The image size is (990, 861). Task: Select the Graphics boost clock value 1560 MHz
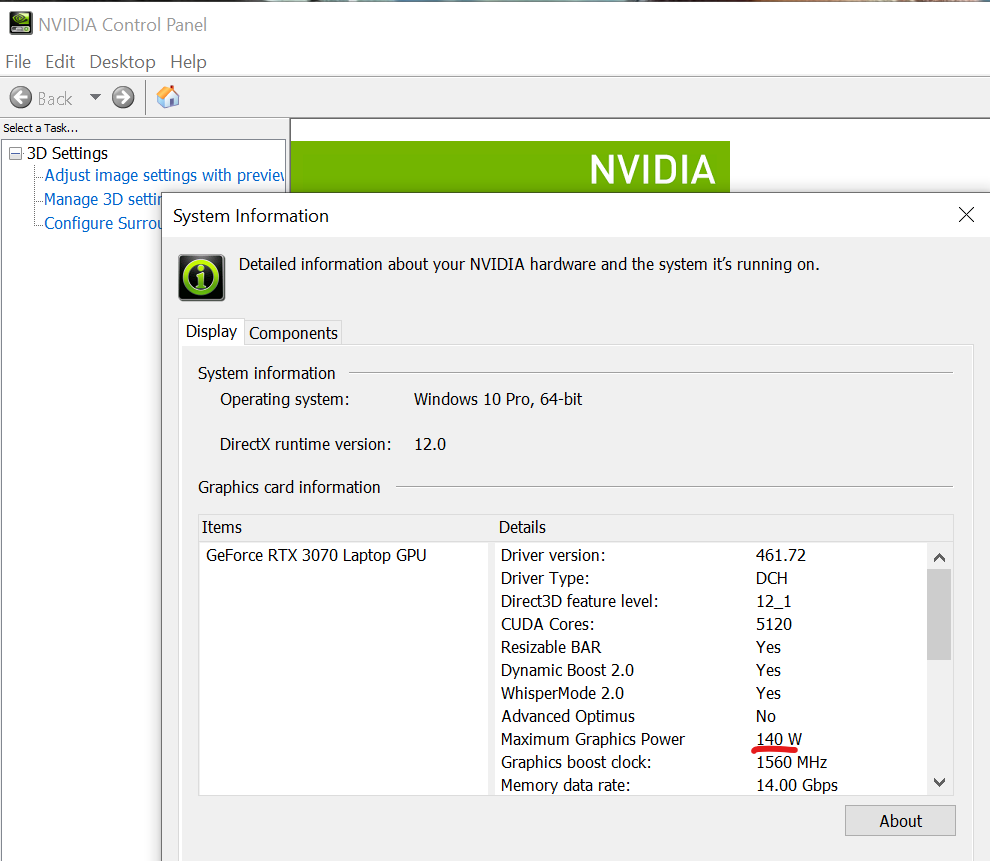[792, 763]
